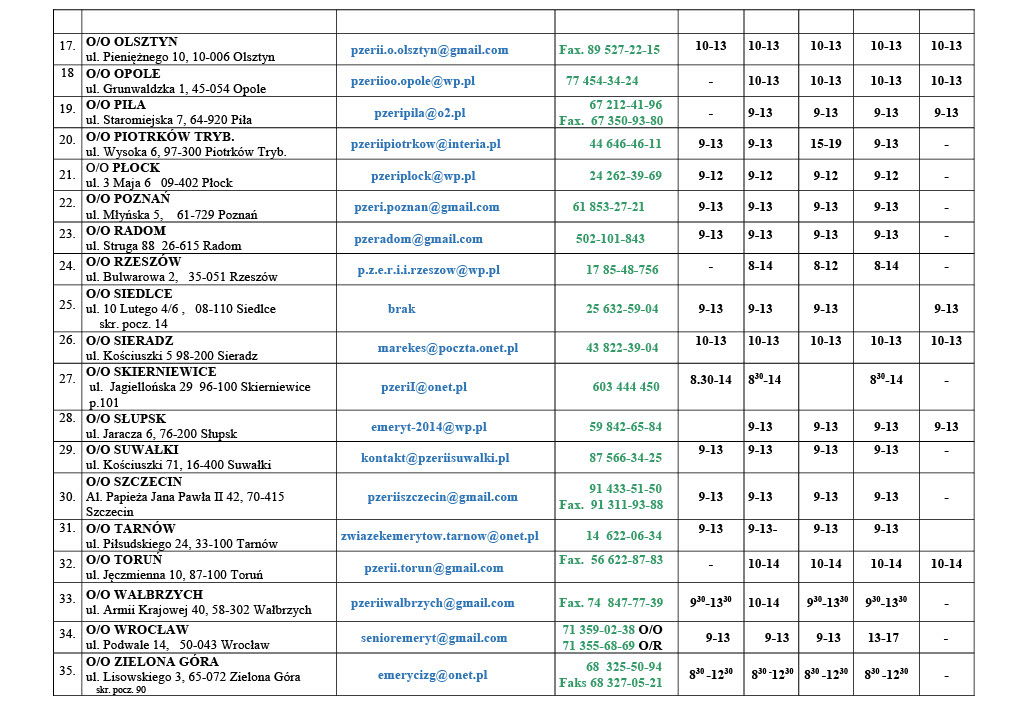The image size is (1024, 726).
Task: Click email pzeriiszczecin@gmail.com
Action: coord(442,497)
